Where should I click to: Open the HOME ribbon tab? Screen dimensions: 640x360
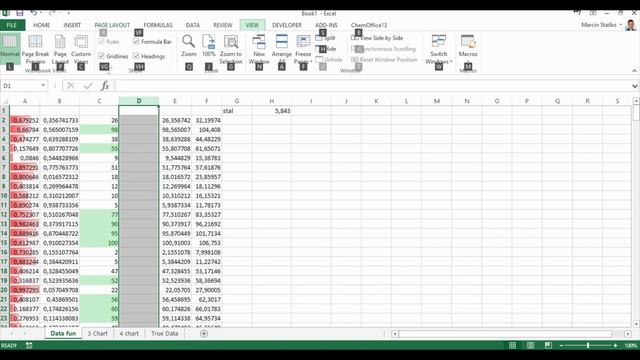click(x=42, y=25)
